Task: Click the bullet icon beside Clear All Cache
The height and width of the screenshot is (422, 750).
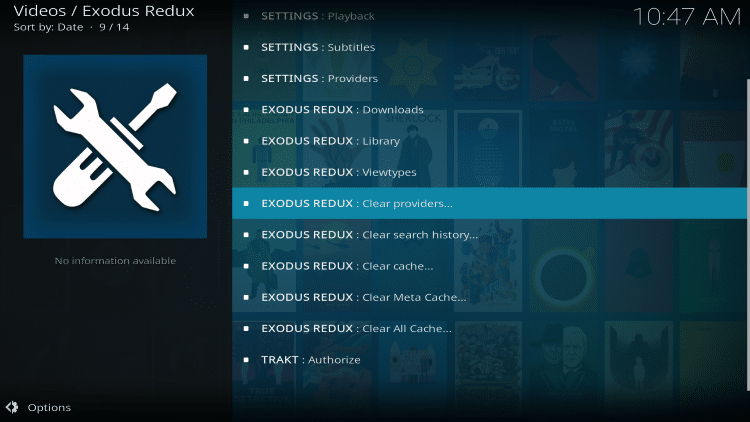Action: (246, 328)
